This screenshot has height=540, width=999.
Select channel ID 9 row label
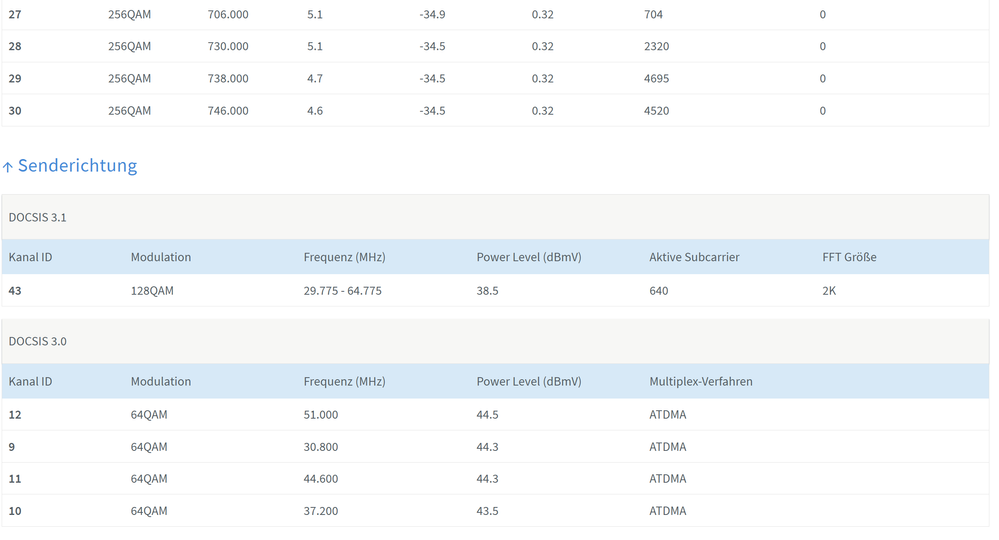click(x=11, y=447)
